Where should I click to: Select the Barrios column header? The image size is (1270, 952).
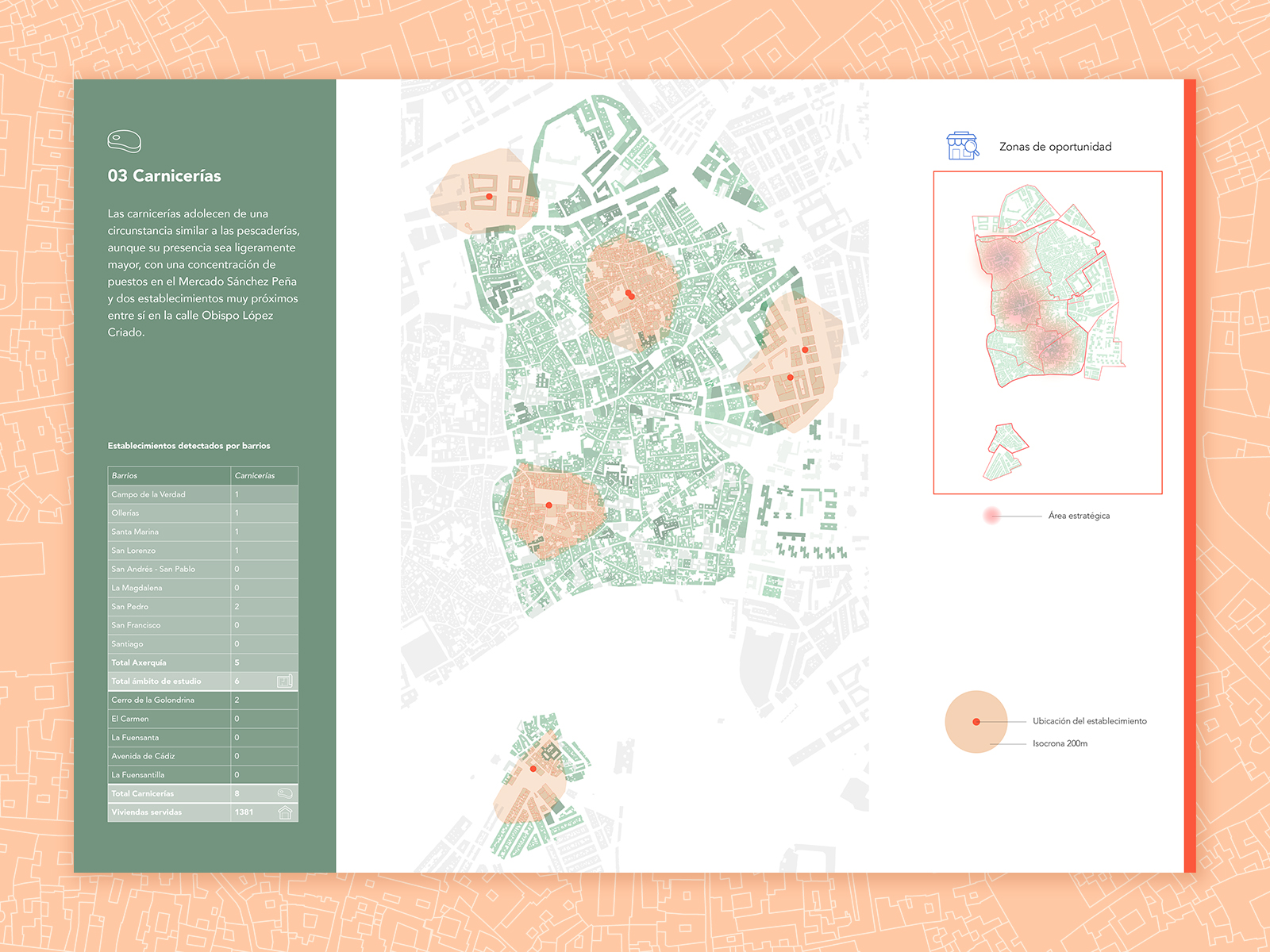click(125, 476)
